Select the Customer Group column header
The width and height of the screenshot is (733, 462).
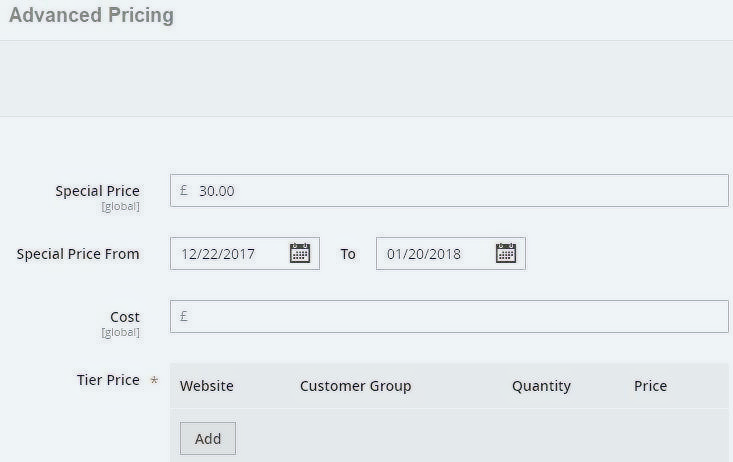point(355,386)
